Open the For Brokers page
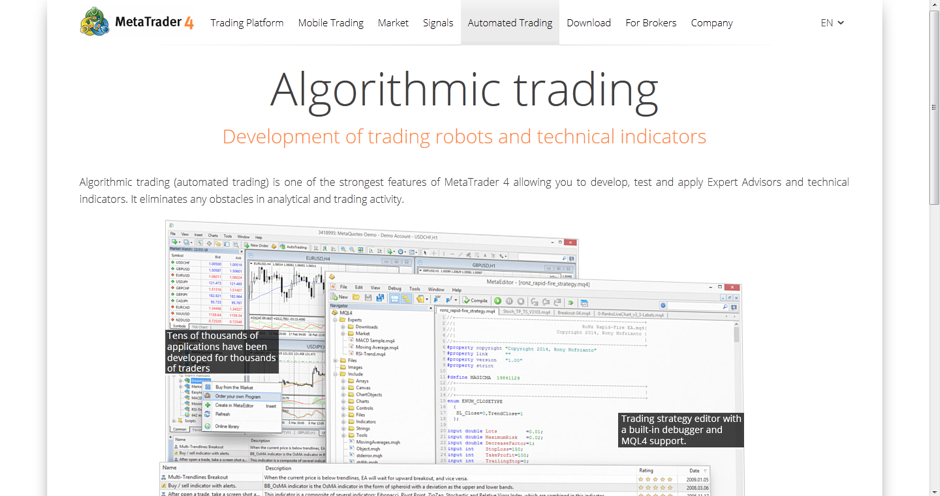The width and height of the screenshot is (940, 496). (x=650, y=23)
